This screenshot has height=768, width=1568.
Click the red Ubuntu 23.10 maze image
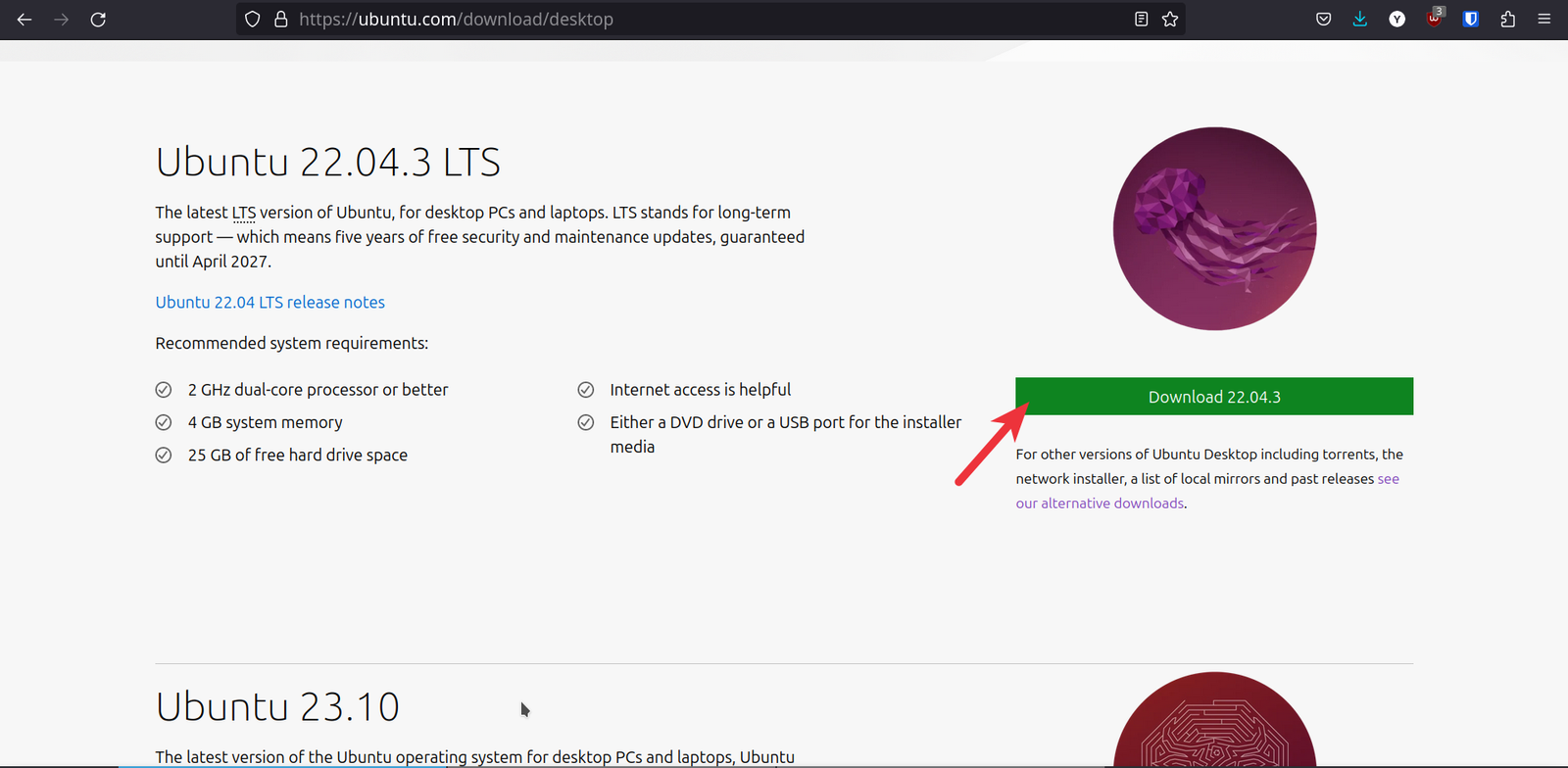[x=1214, y=725]
